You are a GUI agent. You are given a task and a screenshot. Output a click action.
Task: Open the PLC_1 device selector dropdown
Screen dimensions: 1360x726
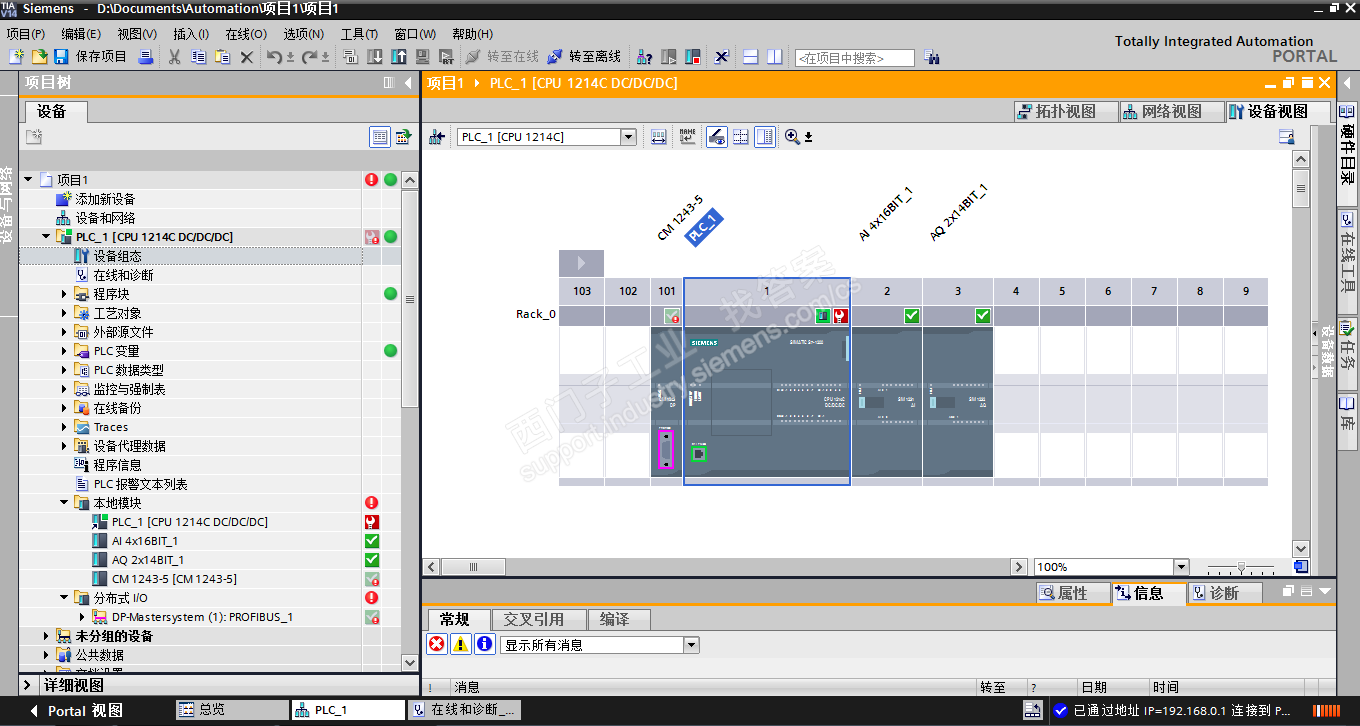click(x=629, y=137)
